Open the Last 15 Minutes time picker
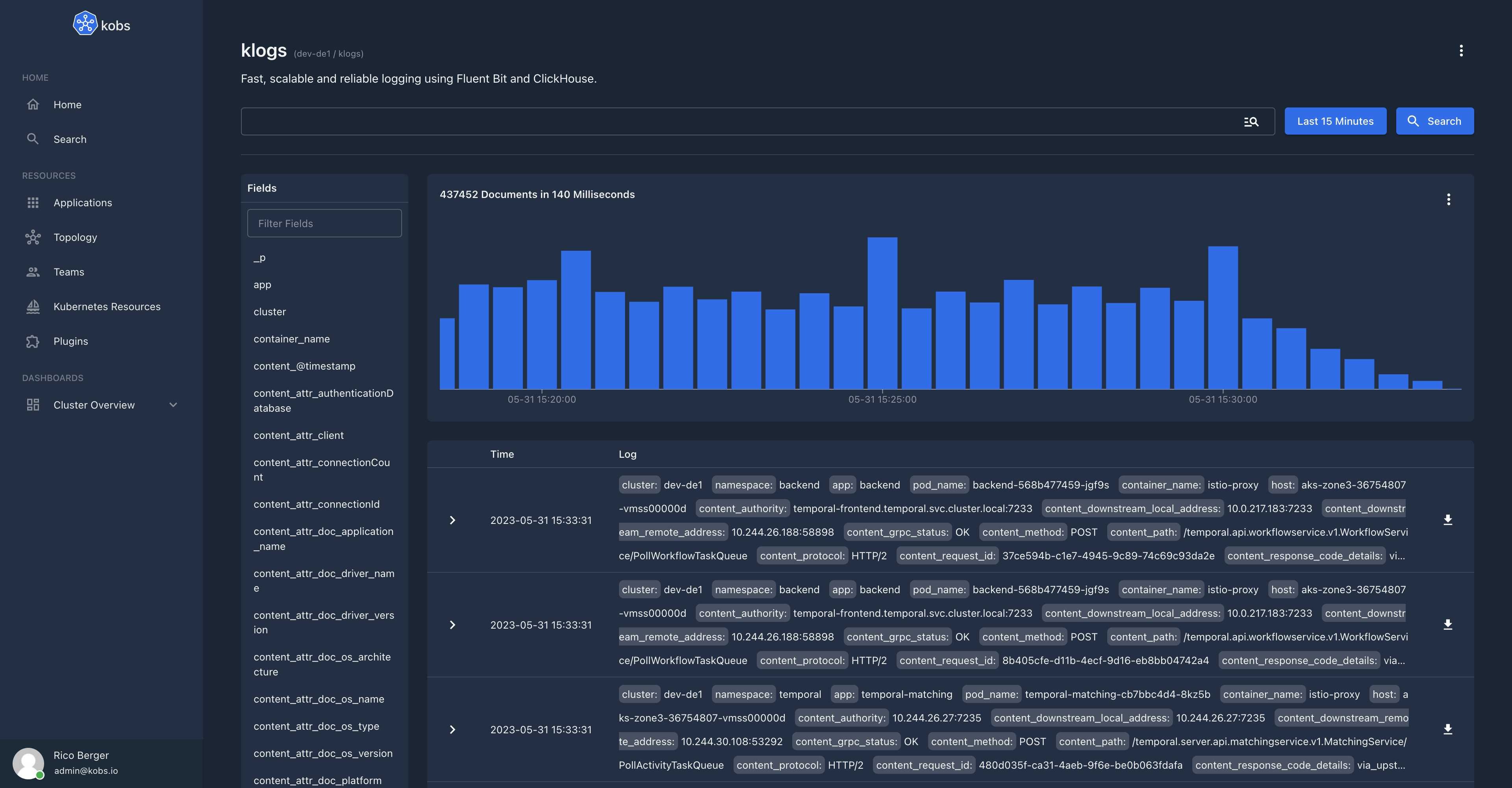This screenshot has width=1512, height=788. click(x=1335, y=121)
